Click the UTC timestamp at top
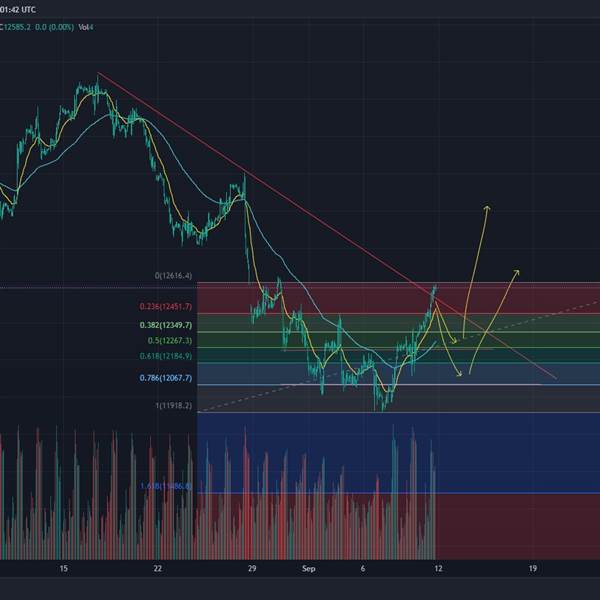Image resolution: width=600 pixels, height=600 pixels. click(x=18, y=10)
